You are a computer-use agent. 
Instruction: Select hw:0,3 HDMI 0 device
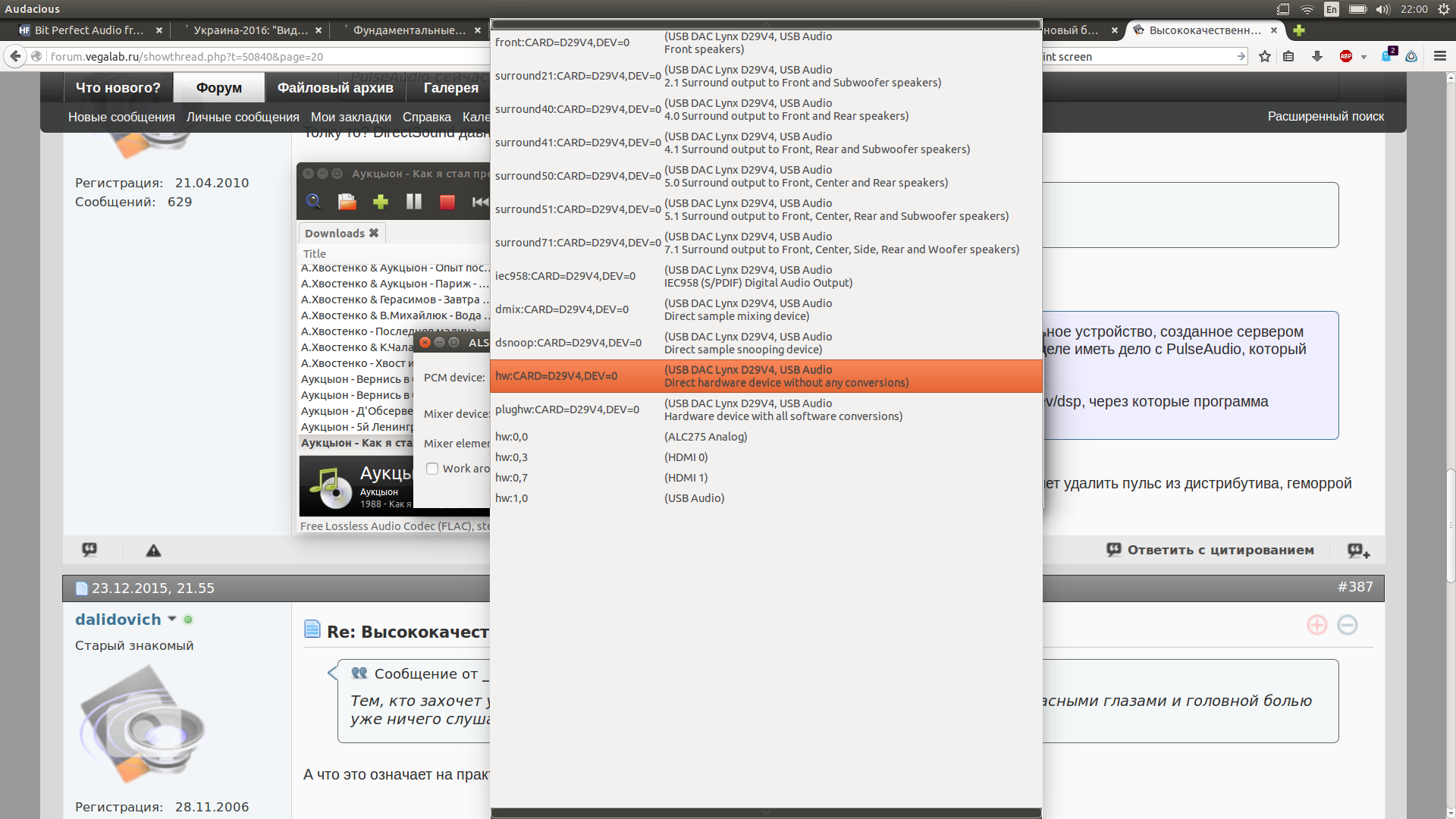point(766,457)
